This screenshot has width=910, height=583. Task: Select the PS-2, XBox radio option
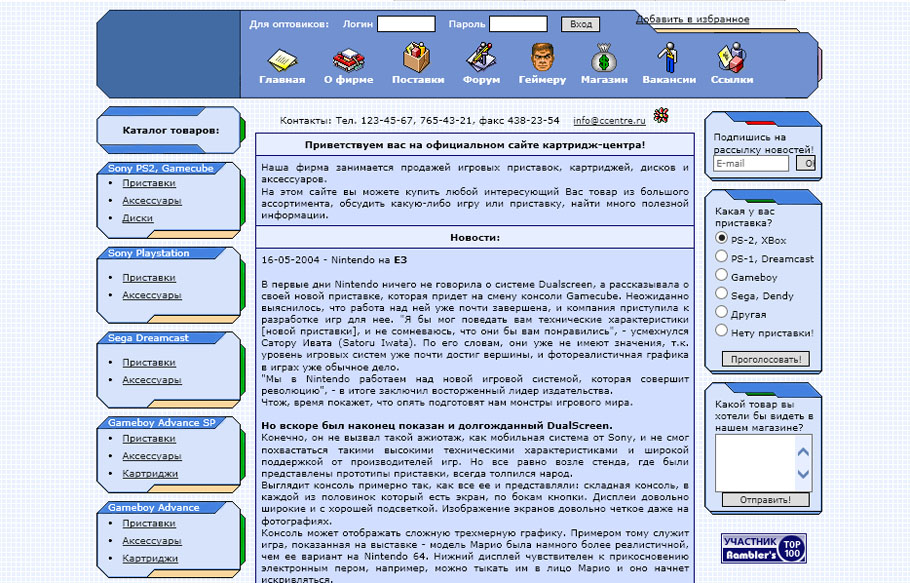click(721, 239)
